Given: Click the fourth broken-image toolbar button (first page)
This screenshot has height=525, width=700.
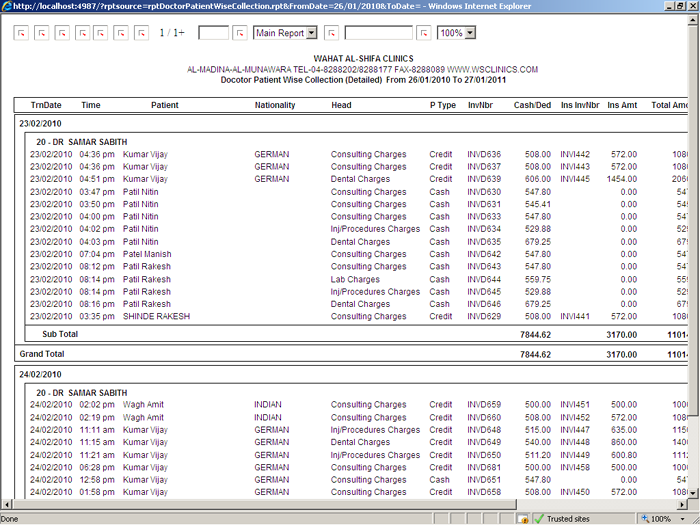Looking at the screenshot, I should tap(83, 33).
